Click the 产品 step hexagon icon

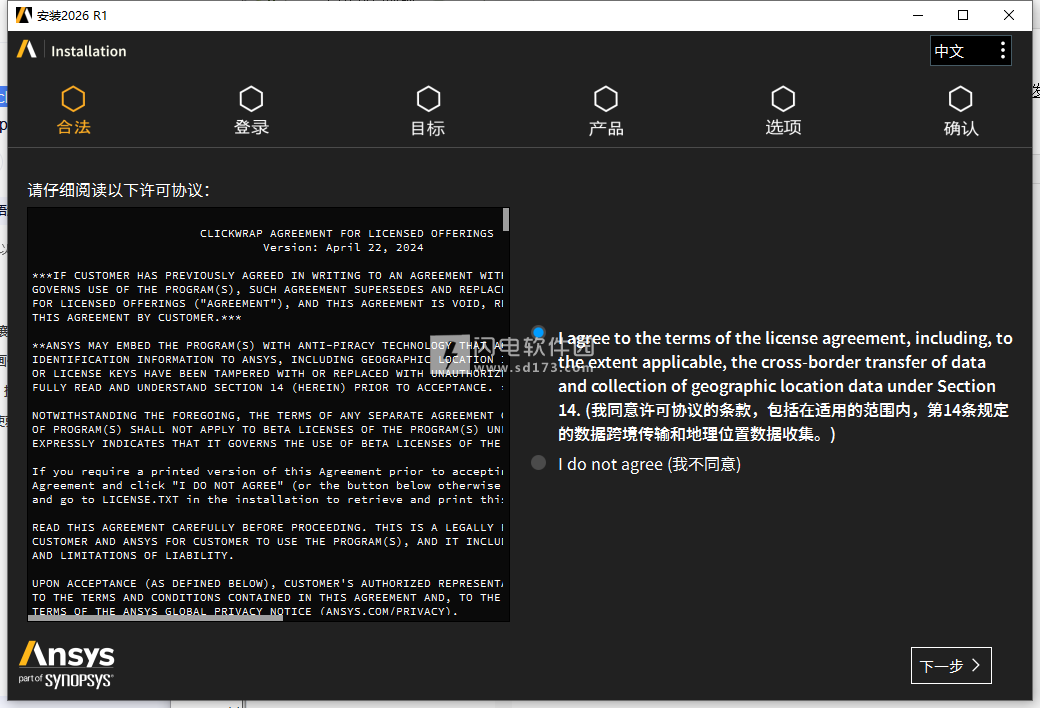click(x=606, y=99)
